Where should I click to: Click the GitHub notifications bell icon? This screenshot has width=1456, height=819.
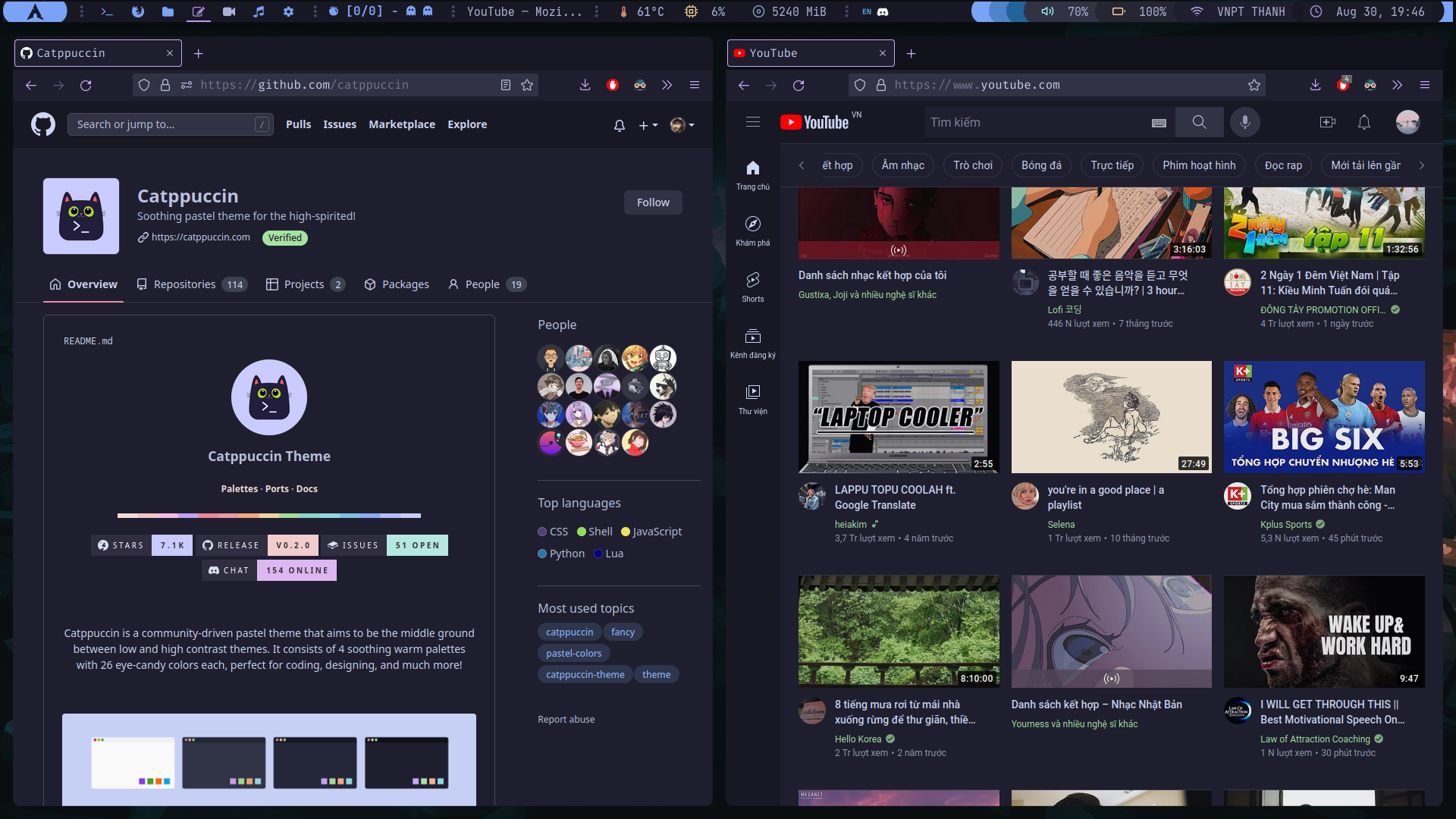(x=619, y=125)
